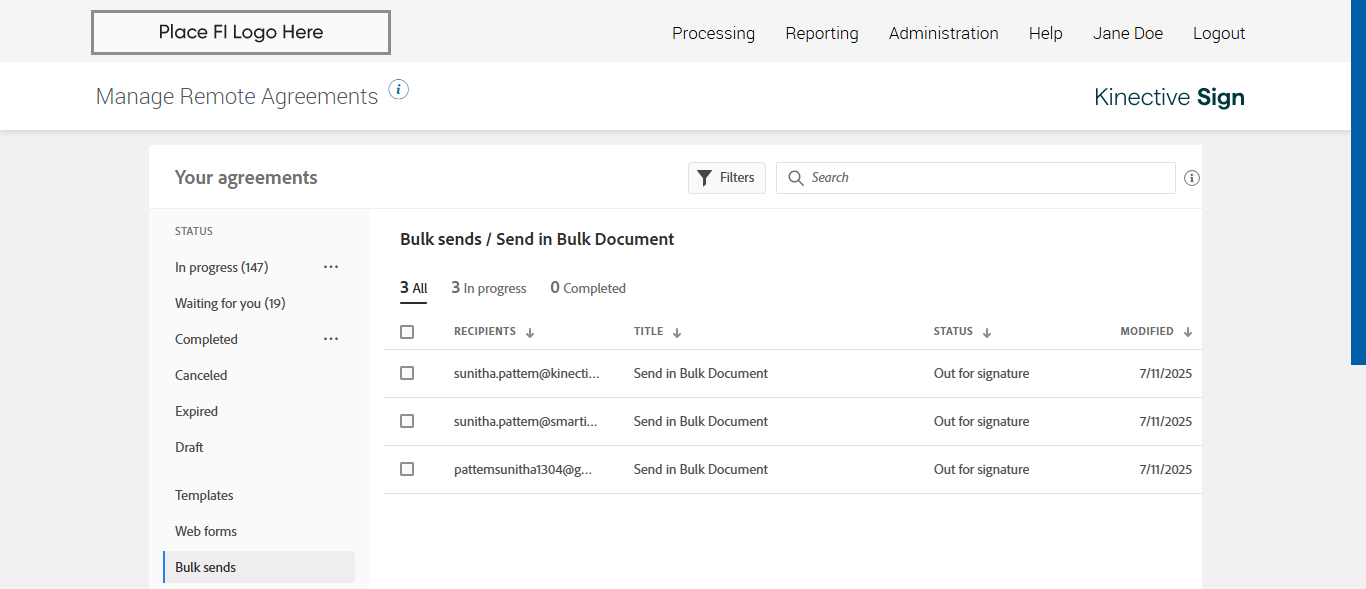Image resolution: width=1366 pixels, height=589 pixels.
Task: Select checkbox for pattemsunitha1304 row
Action: 407,469
